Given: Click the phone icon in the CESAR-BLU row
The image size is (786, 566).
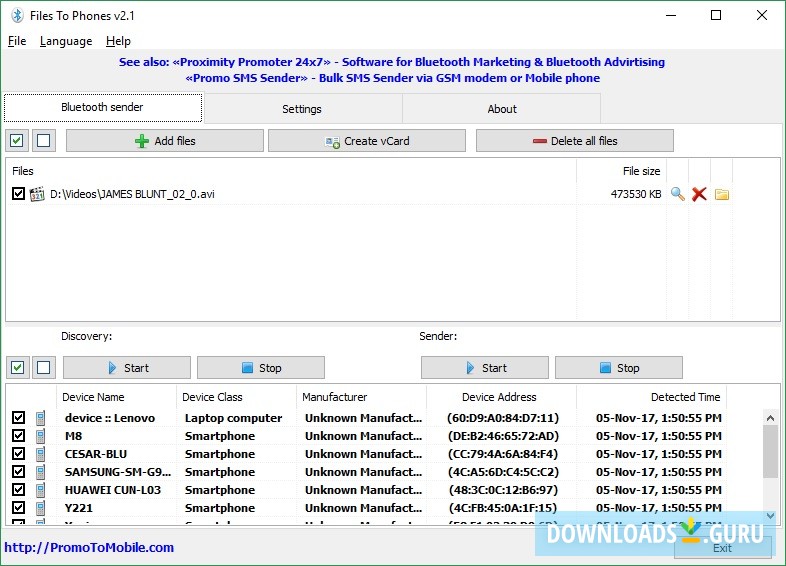Looking at the screenshot, I should (x=41, y=454).
